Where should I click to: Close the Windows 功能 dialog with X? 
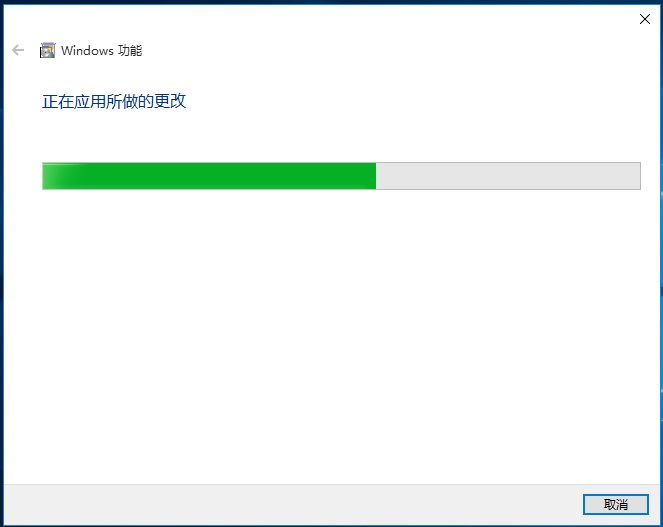[645, 19]
